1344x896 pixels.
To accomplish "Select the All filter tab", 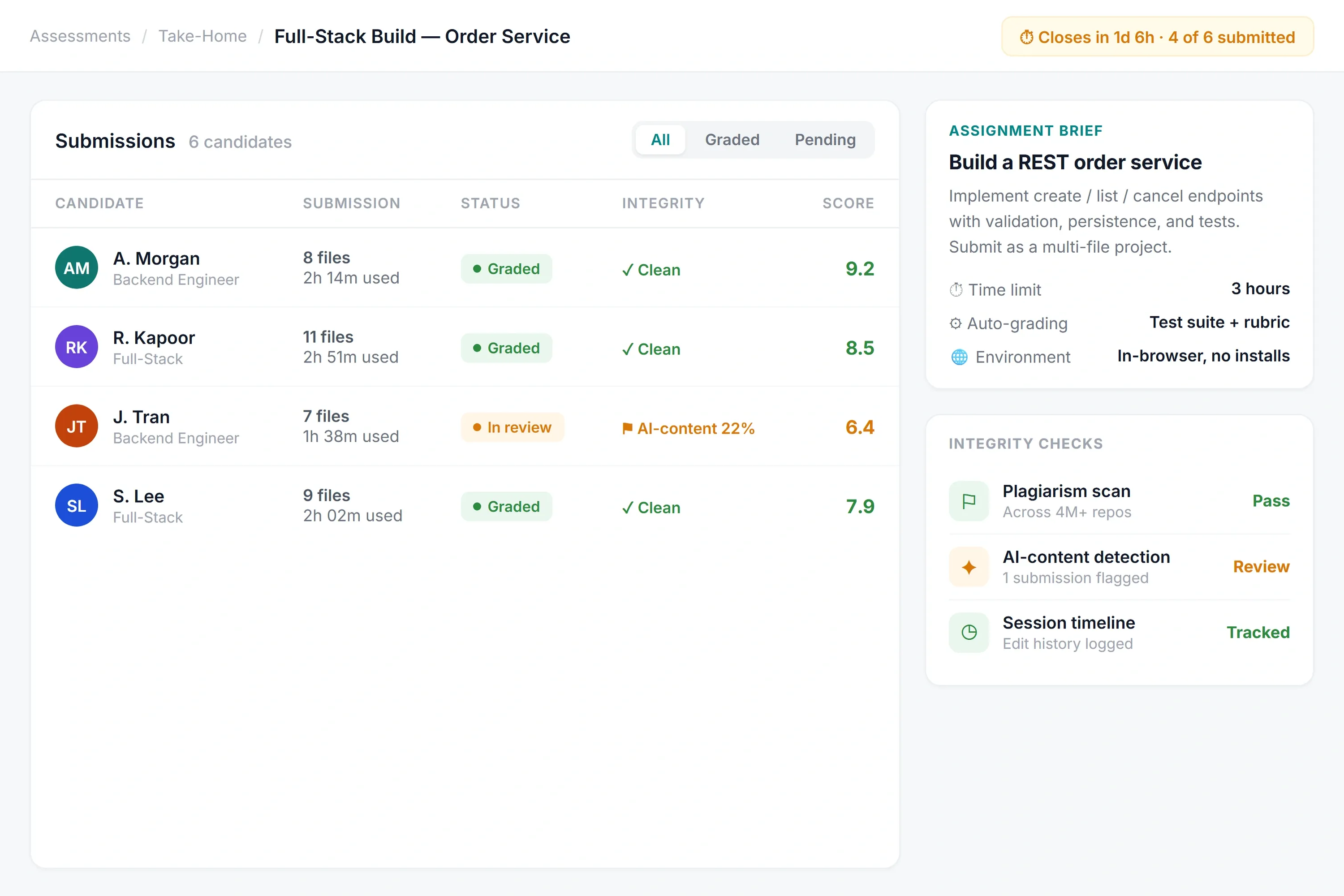I will 660,139.
